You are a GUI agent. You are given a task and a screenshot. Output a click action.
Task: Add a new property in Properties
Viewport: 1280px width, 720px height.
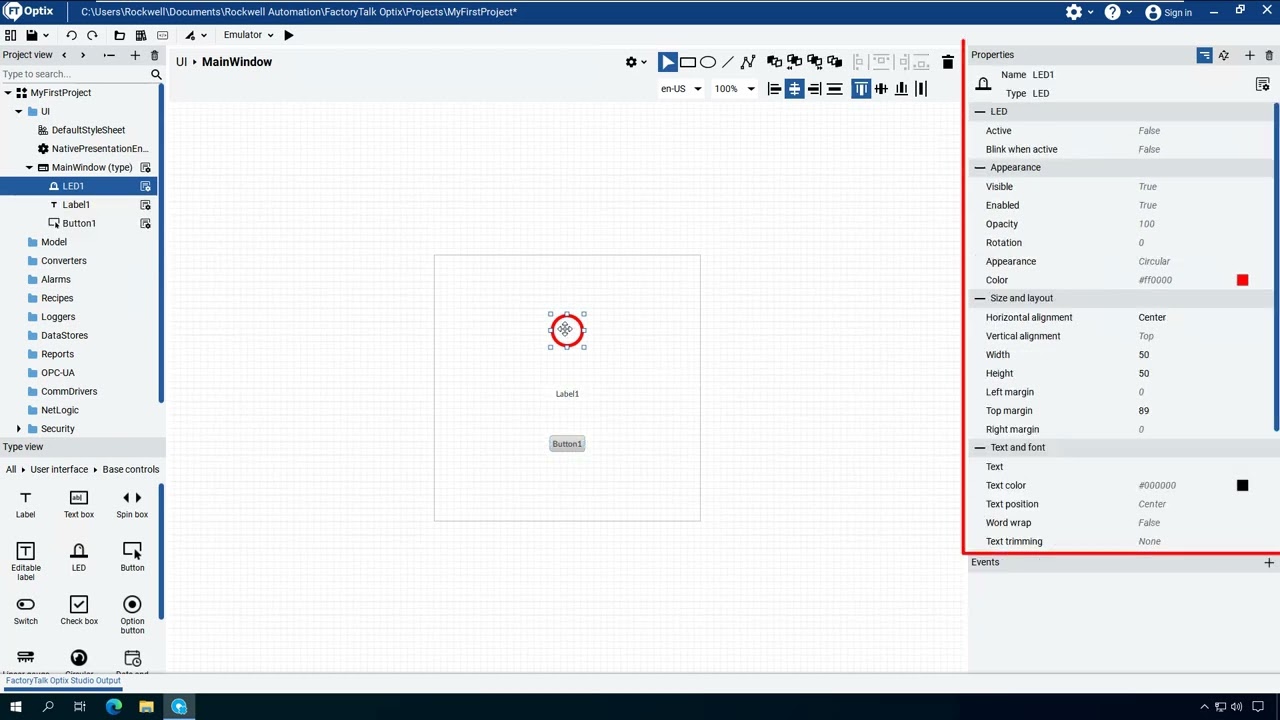coord(1249,55)
